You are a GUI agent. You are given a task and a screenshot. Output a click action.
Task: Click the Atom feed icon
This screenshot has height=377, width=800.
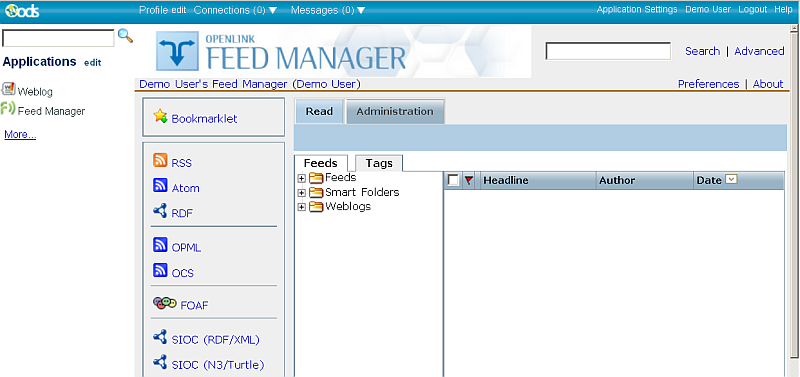(x=160, y=185)
